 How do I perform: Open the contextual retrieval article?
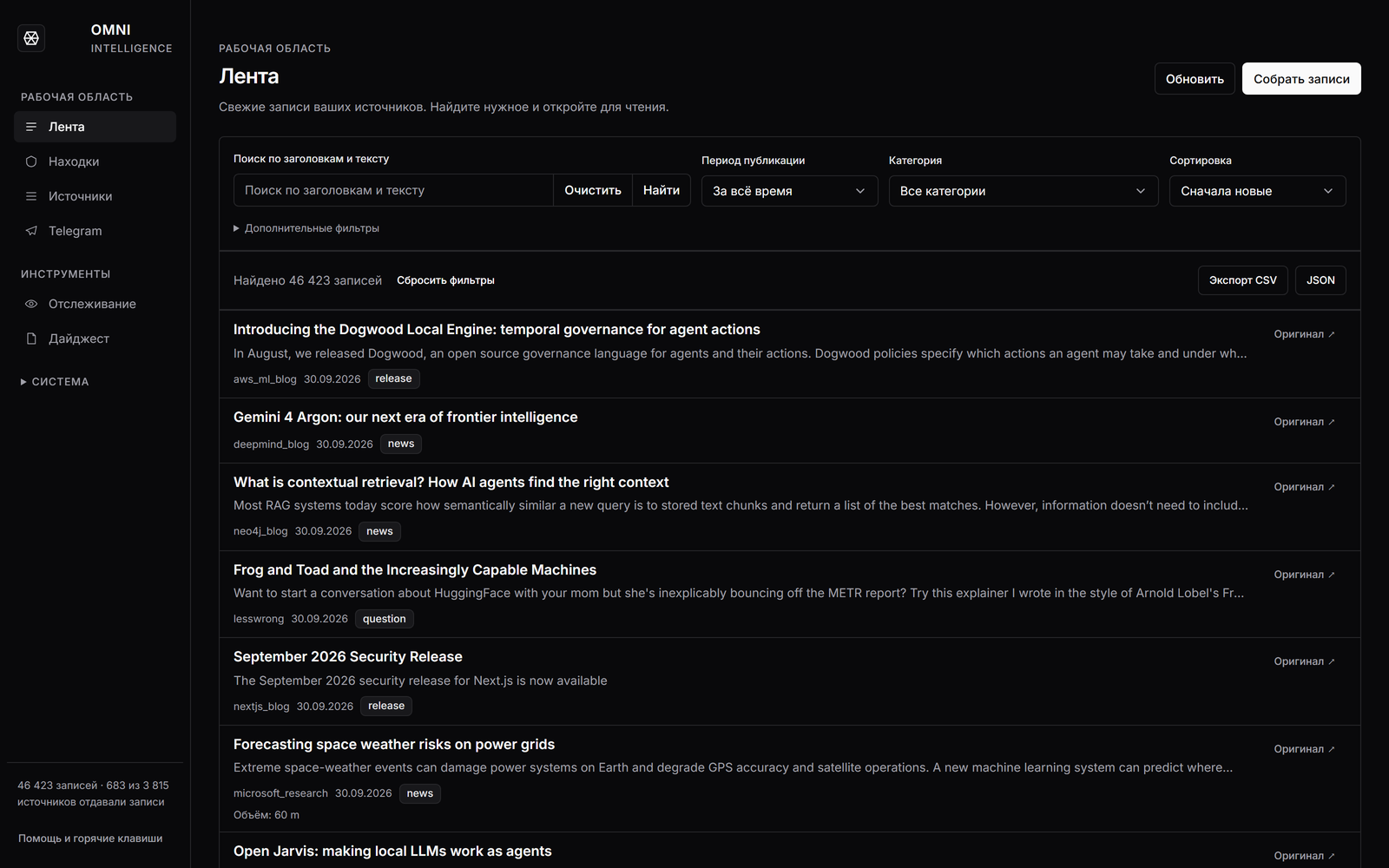tap(451, 483)
